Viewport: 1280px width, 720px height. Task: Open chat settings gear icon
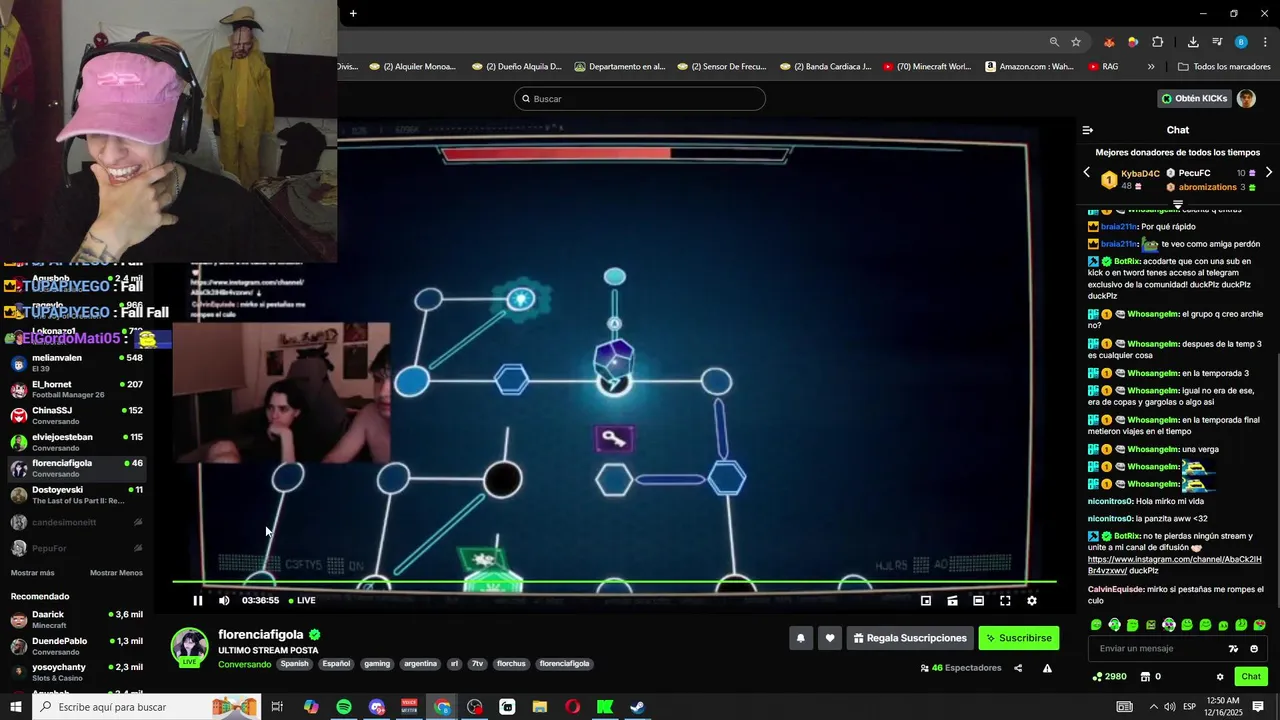click(1220, 677)
